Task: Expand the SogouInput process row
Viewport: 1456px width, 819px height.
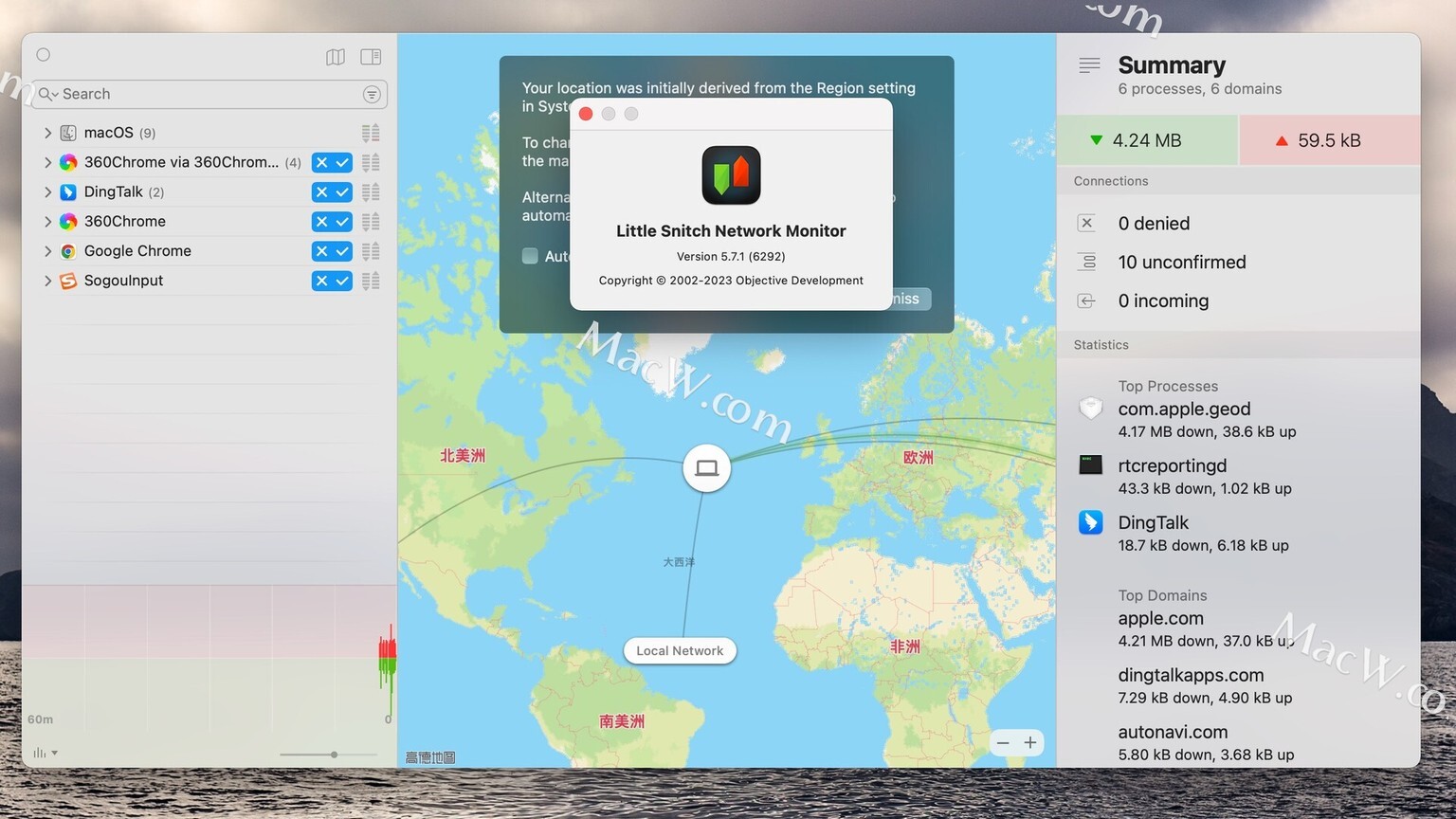Action: pyautogui.click(x=47, y=281)
